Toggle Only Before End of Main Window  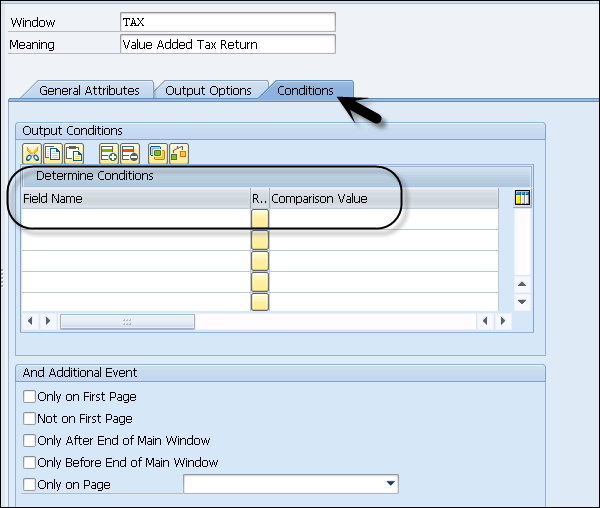(29, 463)
